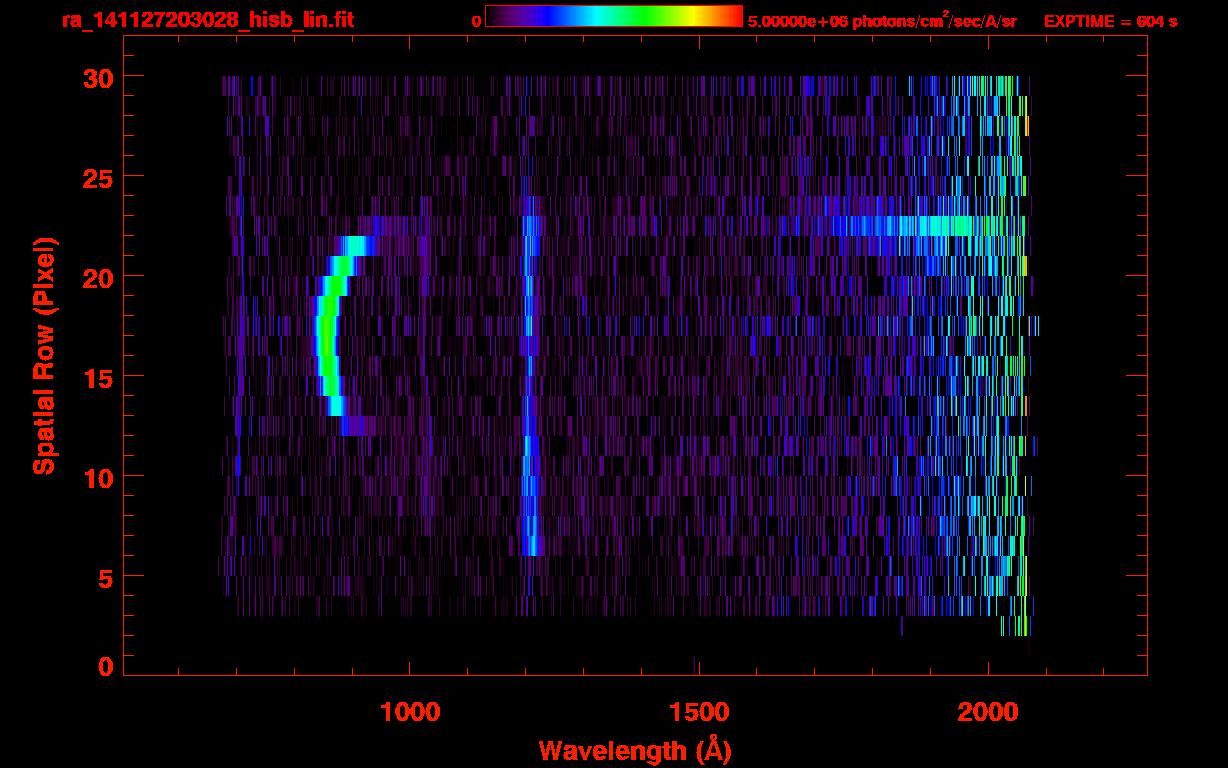Click the color scale maximum value 5.00000e+06
Screen dimensions: 1228x768
(x=797, y=21)
